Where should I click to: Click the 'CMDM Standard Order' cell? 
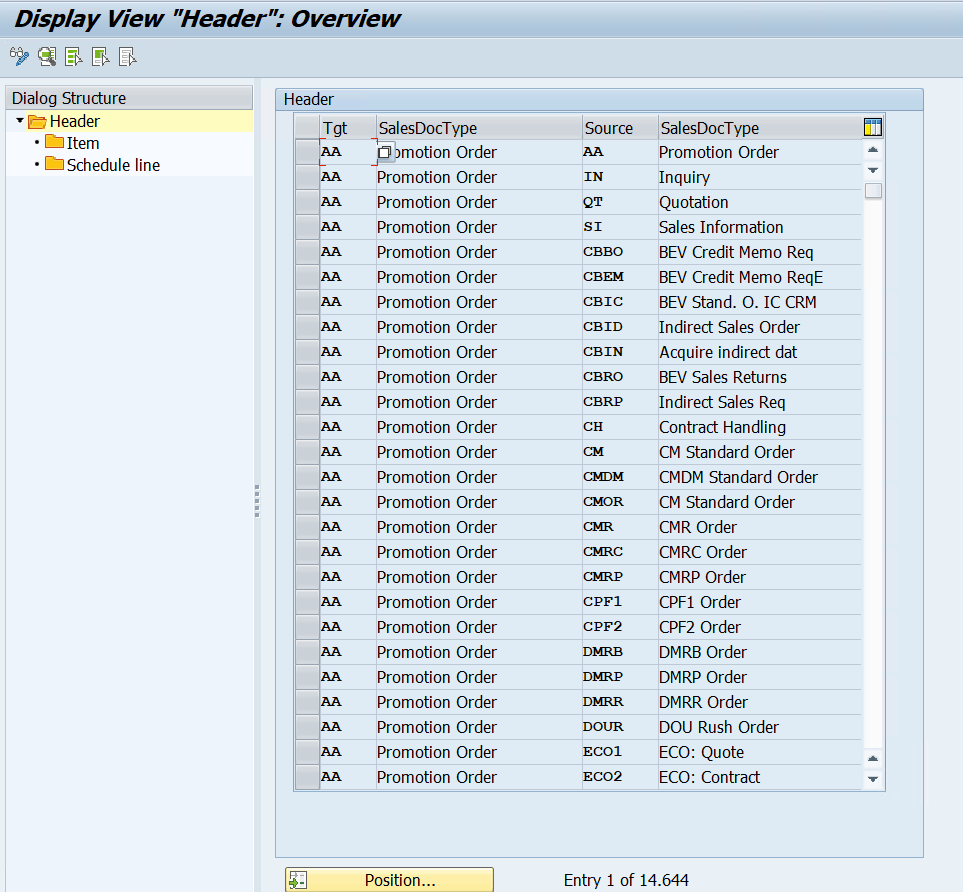(759, 477)
